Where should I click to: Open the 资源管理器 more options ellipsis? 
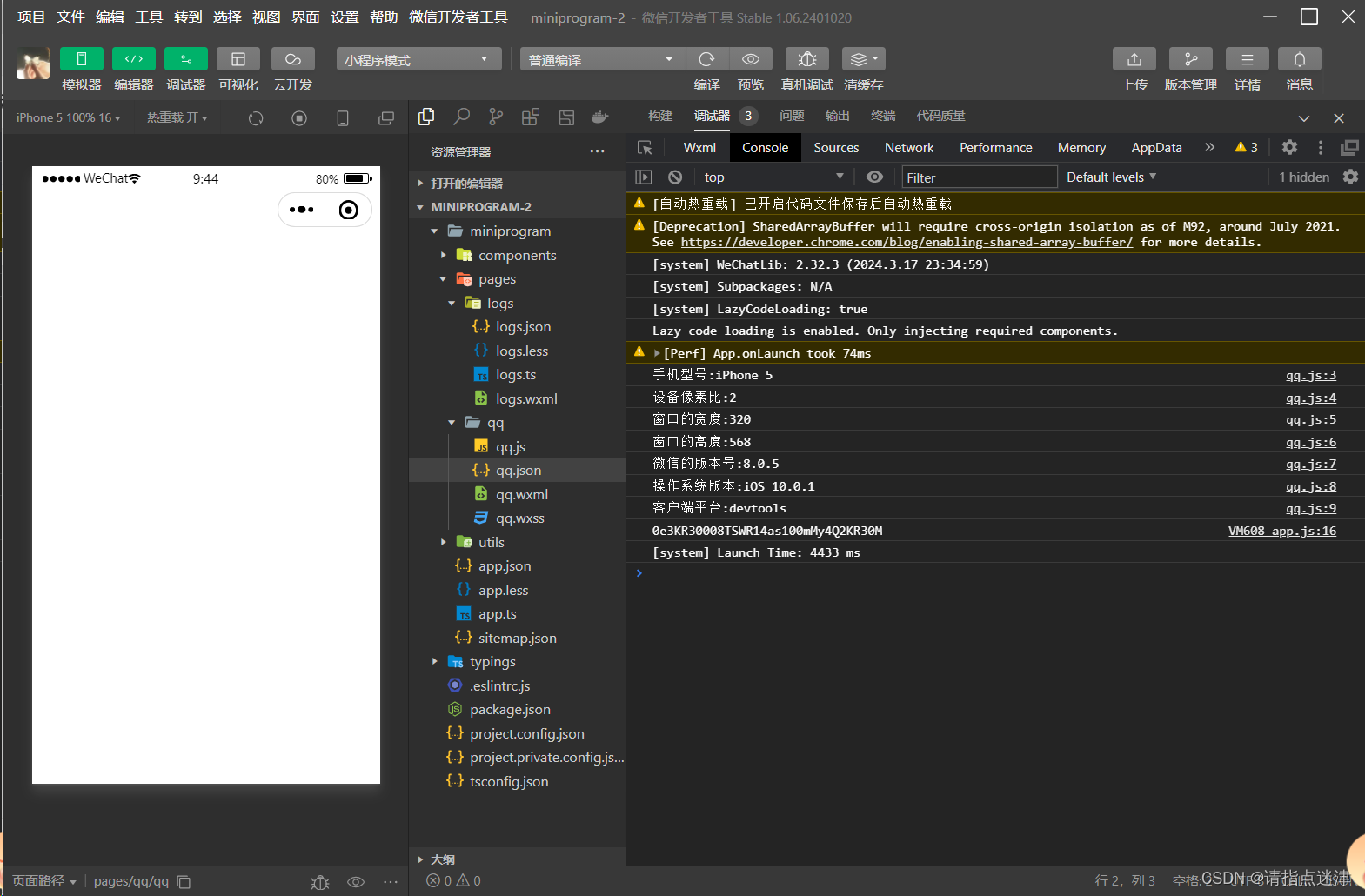click(597, 151)
